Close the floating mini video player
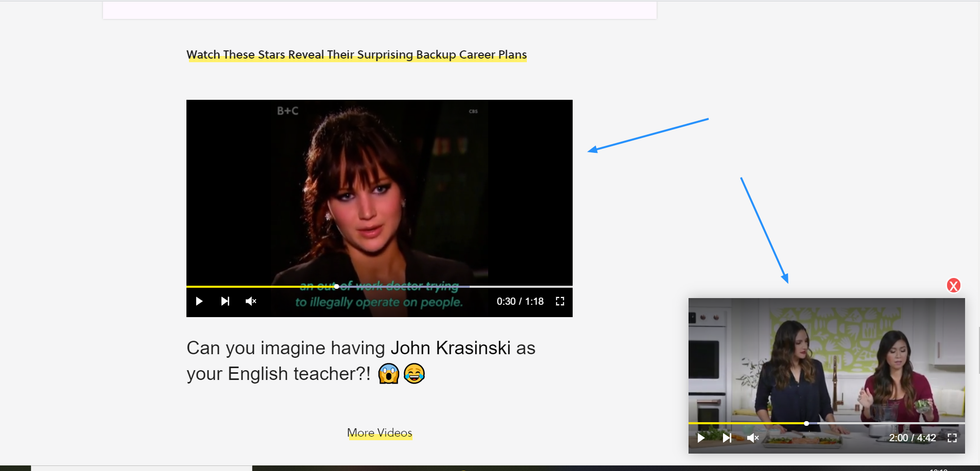The height and width of the screenshot is (471, 980). pos(953,286)
